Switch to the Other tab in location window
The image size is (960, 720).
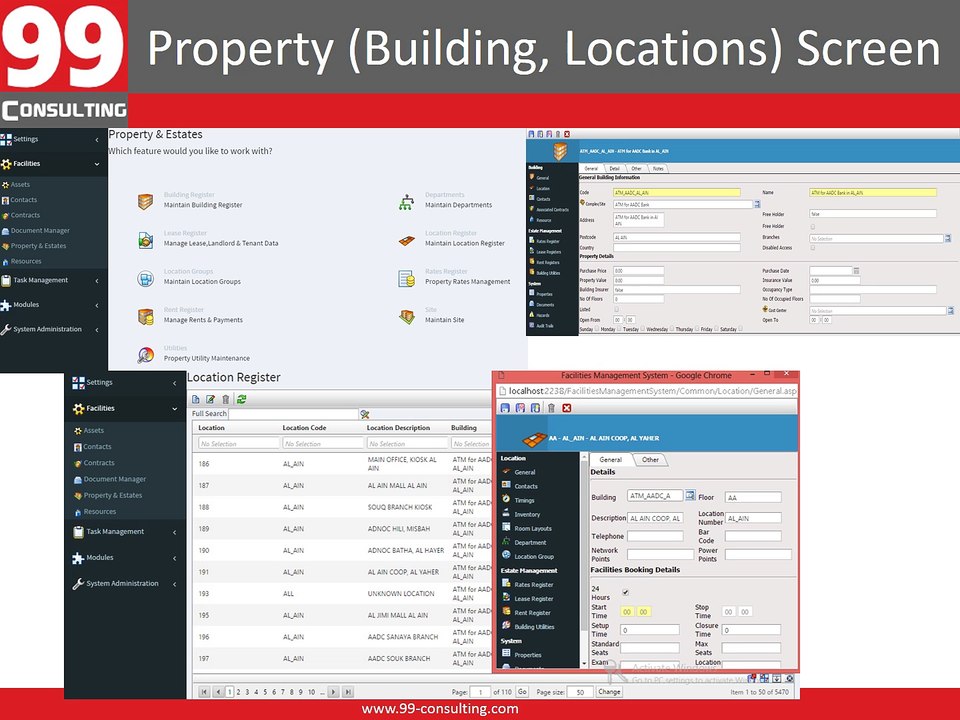[650, 459]
